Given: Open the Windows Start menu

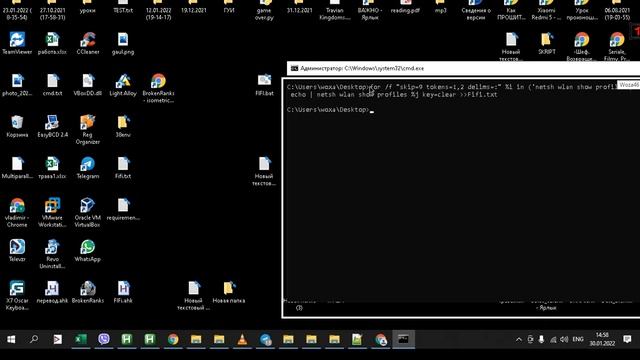Looking at the screenshot, I should (x=11, y=339).
